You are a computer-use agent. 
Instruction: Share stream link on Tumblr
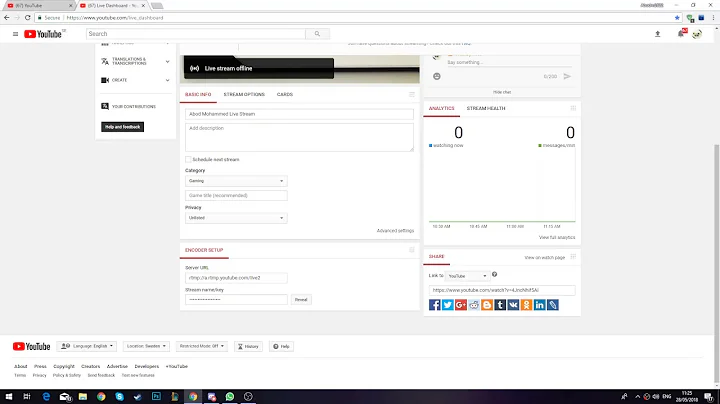500,305
